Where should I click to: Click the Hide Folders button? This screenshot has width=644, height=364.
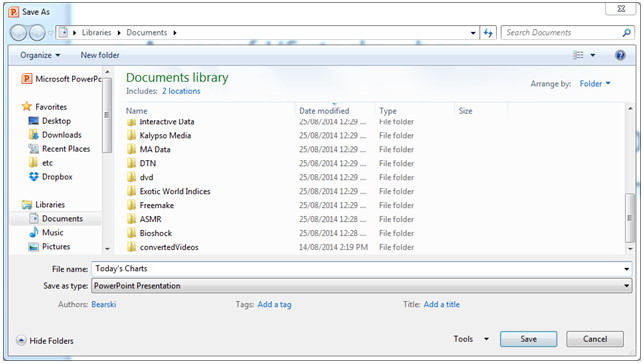(x=45, y=341)
